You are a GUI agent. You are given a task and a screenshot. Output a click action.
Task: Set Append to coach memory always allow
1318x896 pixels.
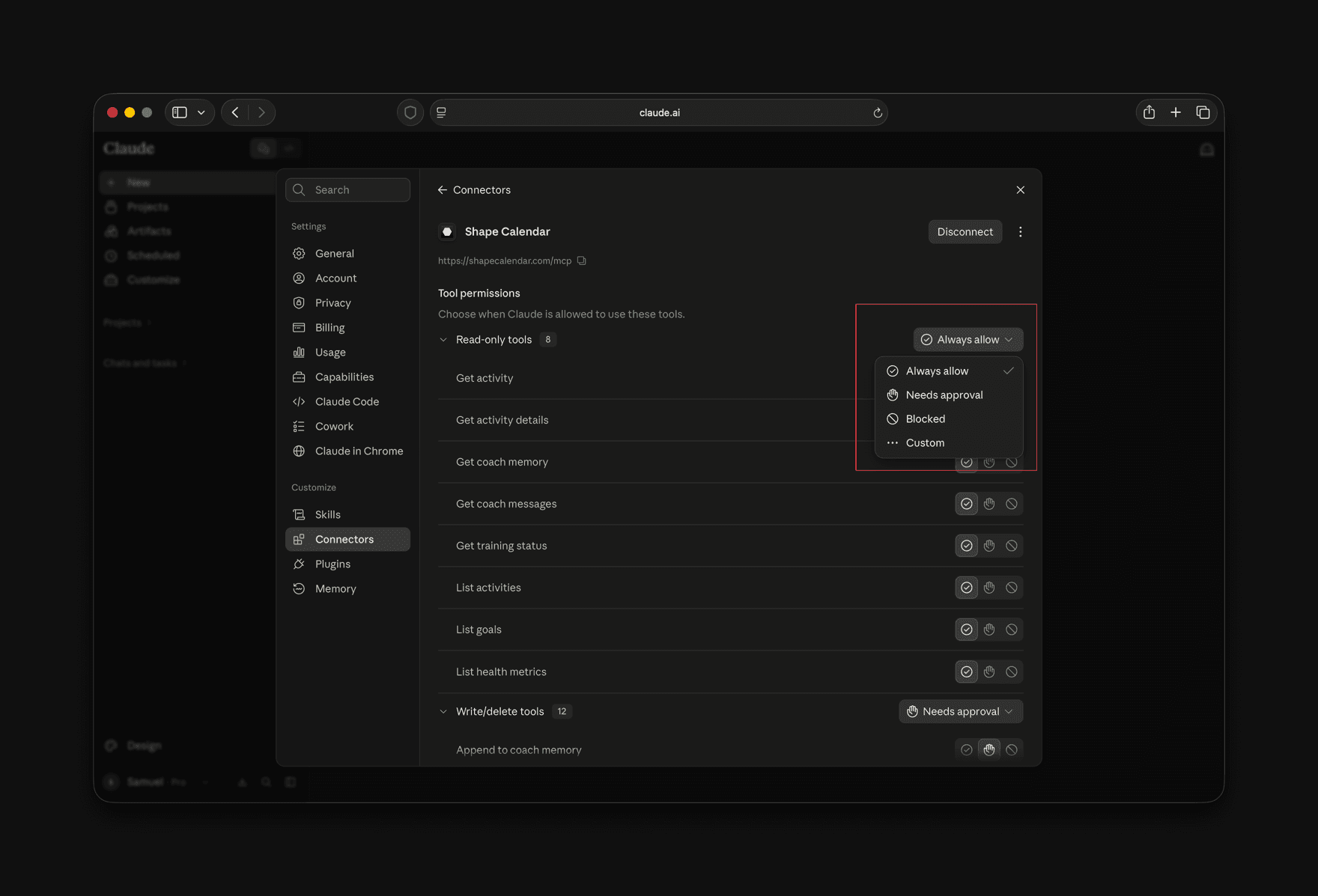point(967,749)
